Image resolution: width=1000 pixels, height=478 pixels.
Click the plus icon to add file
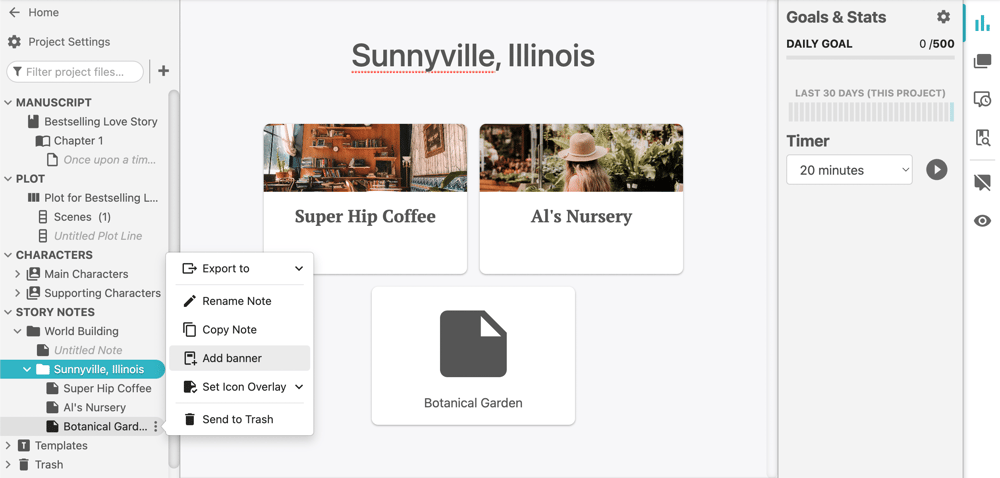[x=163, y=71]
